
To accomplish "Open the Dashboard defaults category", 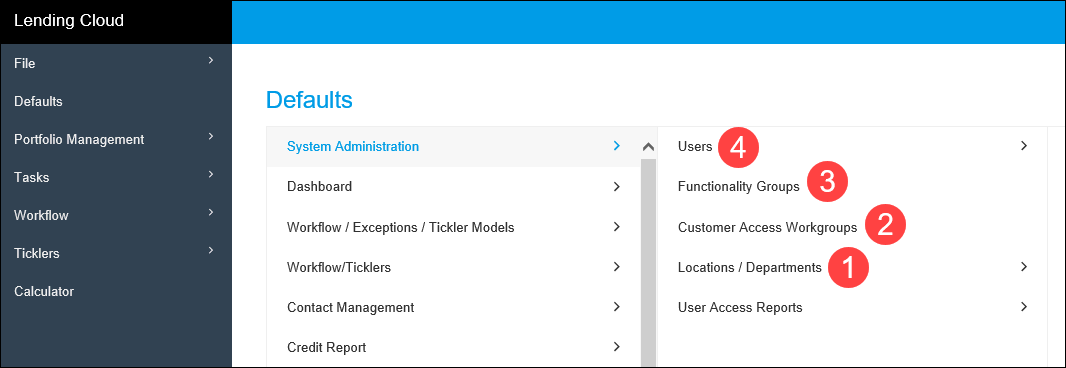I will coord(453,186).
